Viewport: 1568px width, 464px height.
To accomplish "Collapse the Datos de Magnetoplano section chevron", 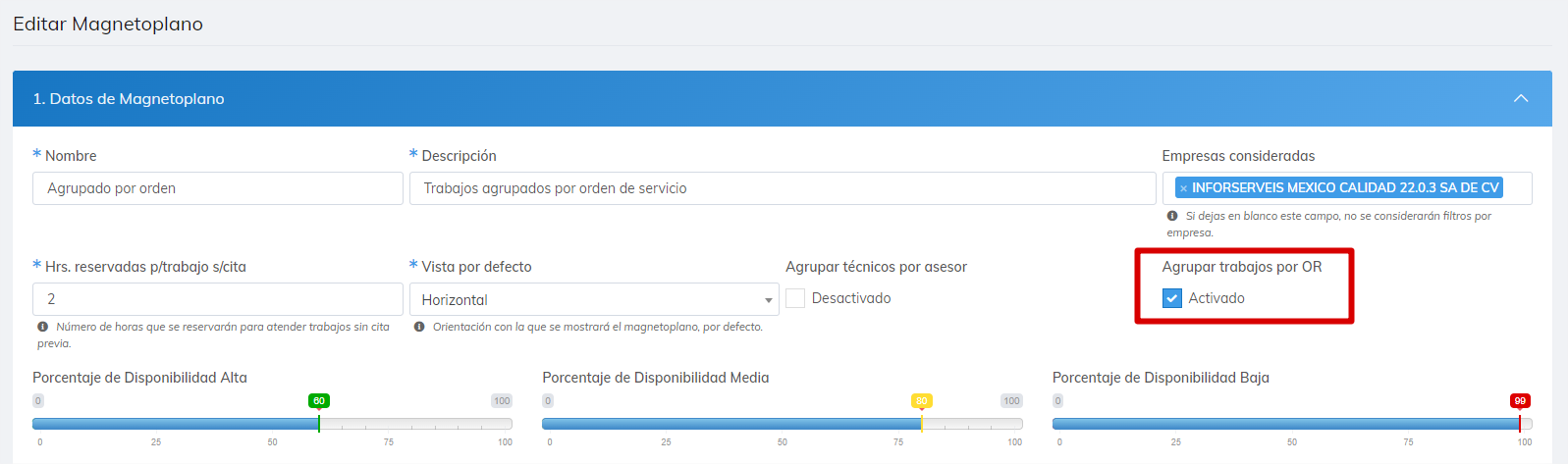I will coord(1520,98).
